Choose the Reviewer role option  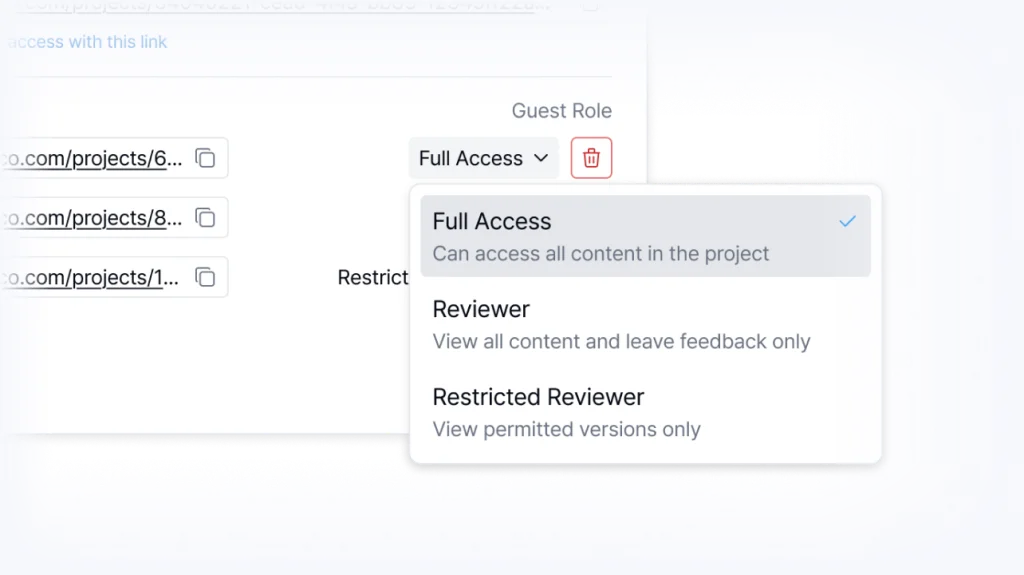click(x=481, y=309)
